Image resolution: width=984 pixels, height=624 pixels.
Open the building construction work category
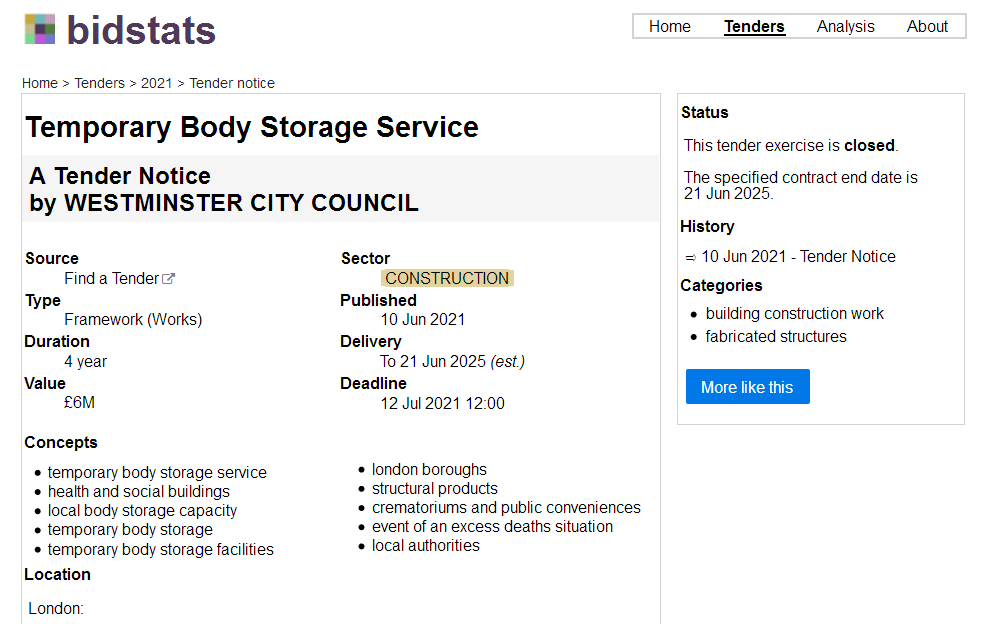[794, 314]
